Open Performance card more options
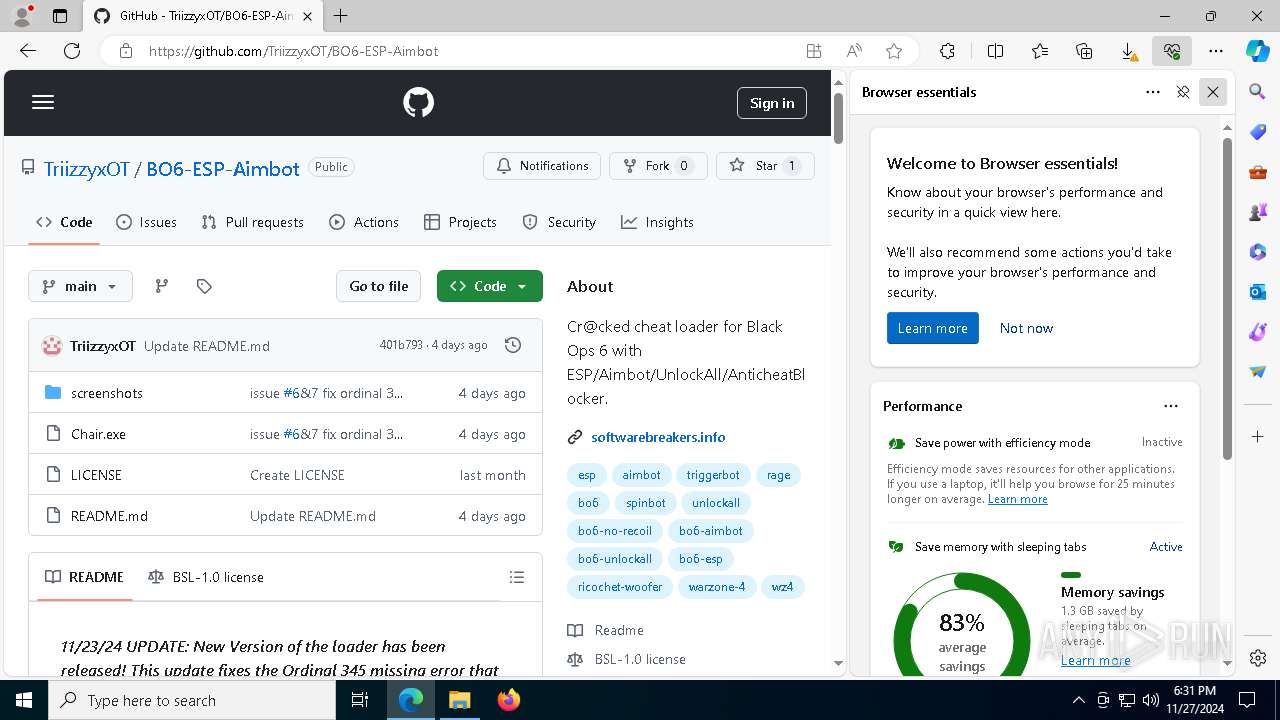The height and width of the screenshot is (720, 1280). pyautogui.click(x=1171, y=406)
